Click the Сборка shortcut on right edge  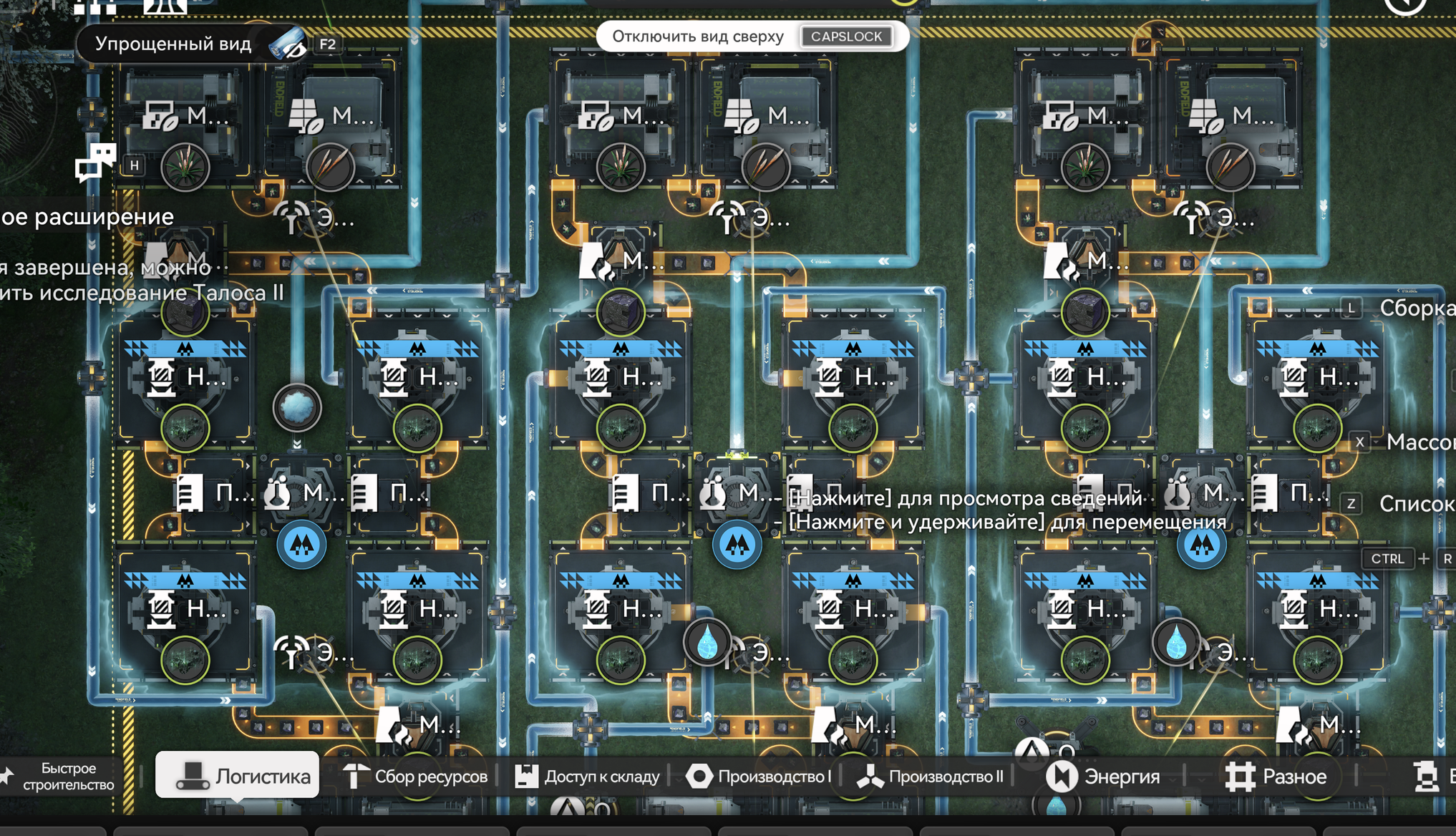pyautogui.click(x=1400, y=308)
